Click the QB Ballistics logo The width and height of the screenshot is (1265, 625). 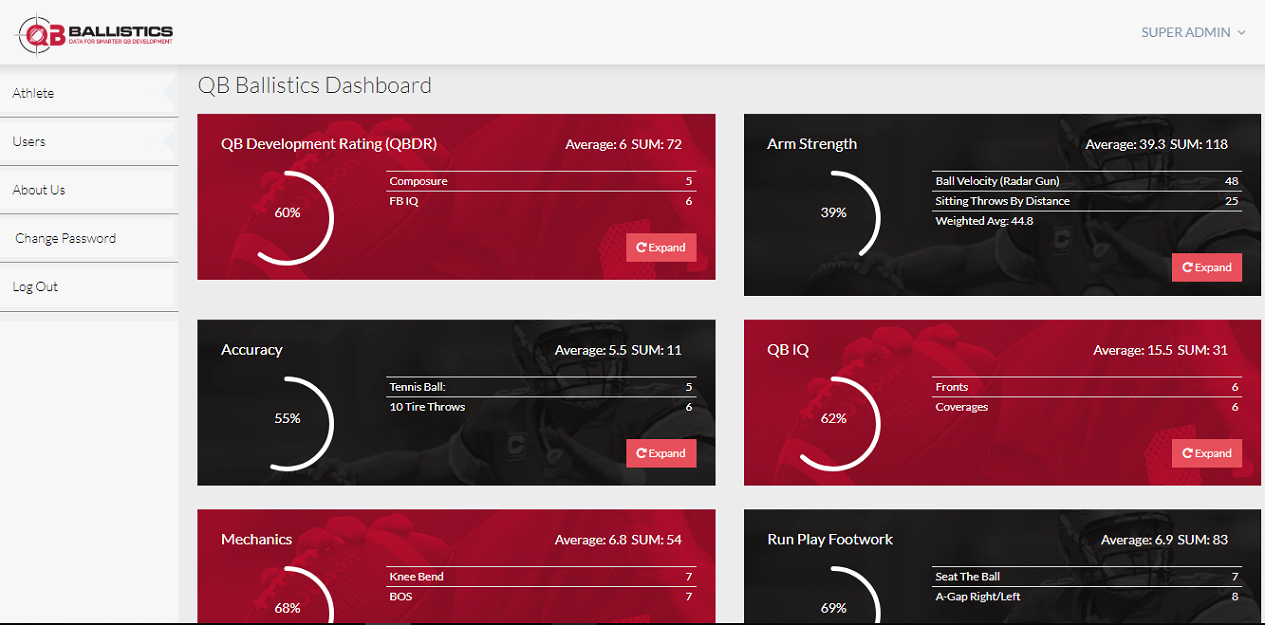[95, 33]
